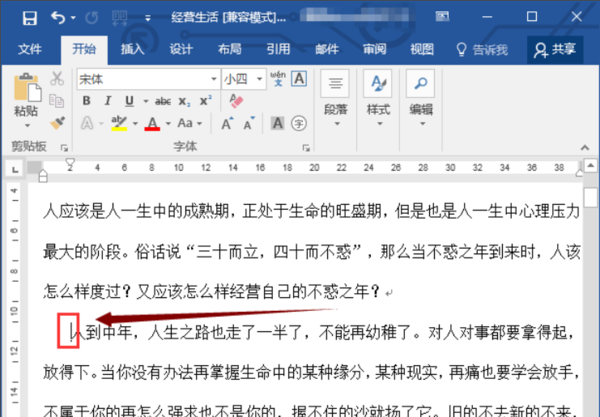Image resolution: width=600 pixels, height=417 pixels.
Task: Select the Format Painter brush
Action: coord(57,123)
